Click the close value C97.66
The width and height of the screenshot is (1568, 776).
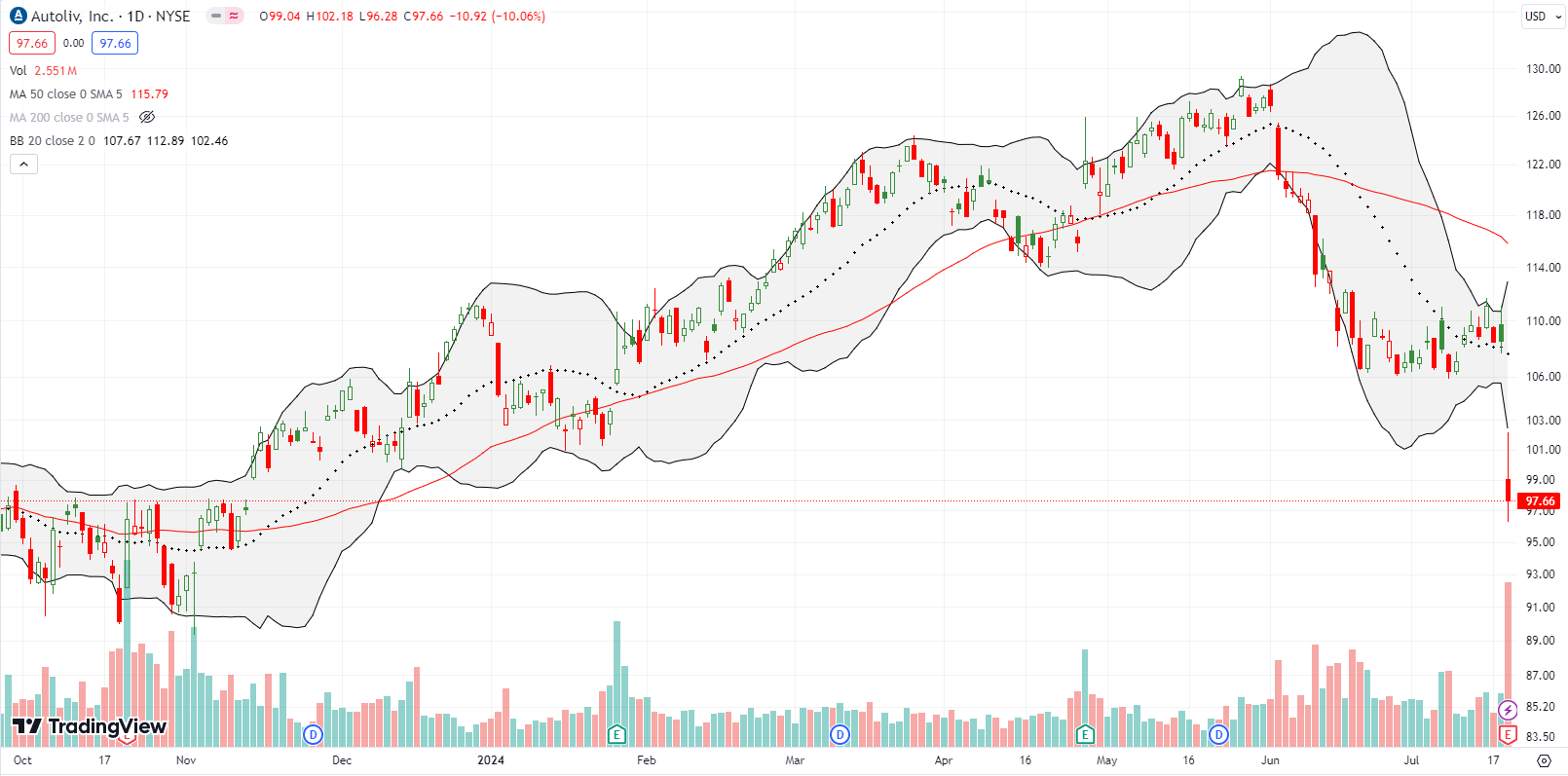[423, 17]
